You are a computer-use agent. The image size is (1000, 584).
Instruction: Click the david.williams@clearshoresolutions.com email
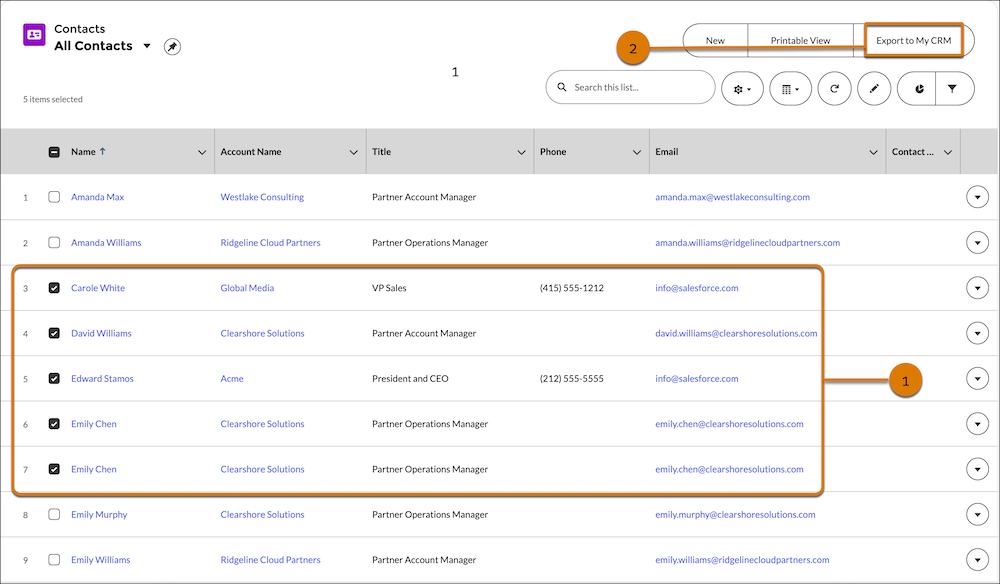pos(736,333)
